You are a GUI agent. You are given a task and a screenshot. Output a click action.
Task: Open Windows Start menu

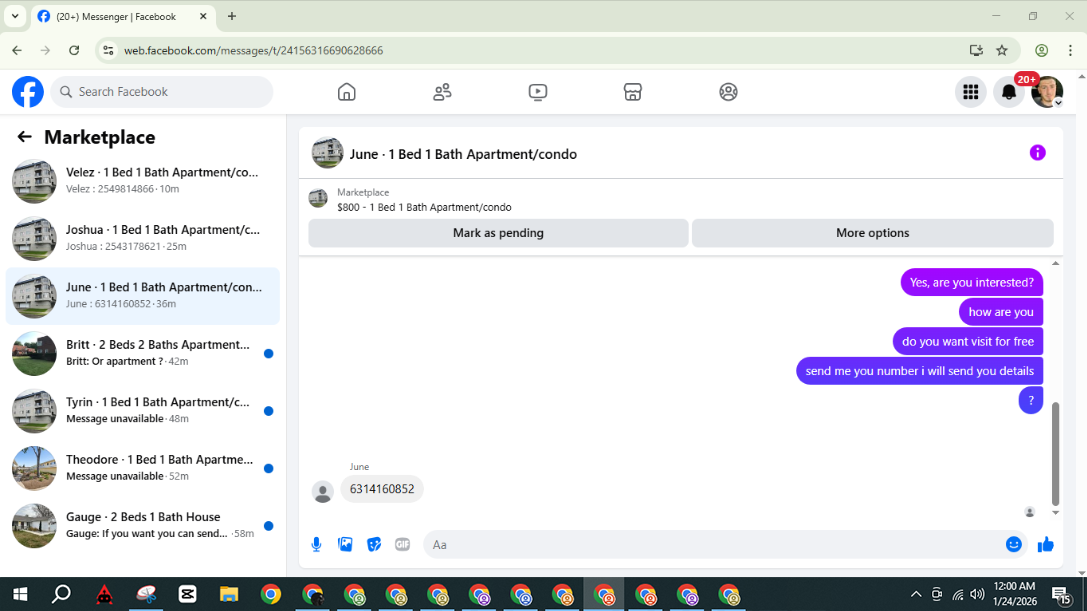pos(20,594)
